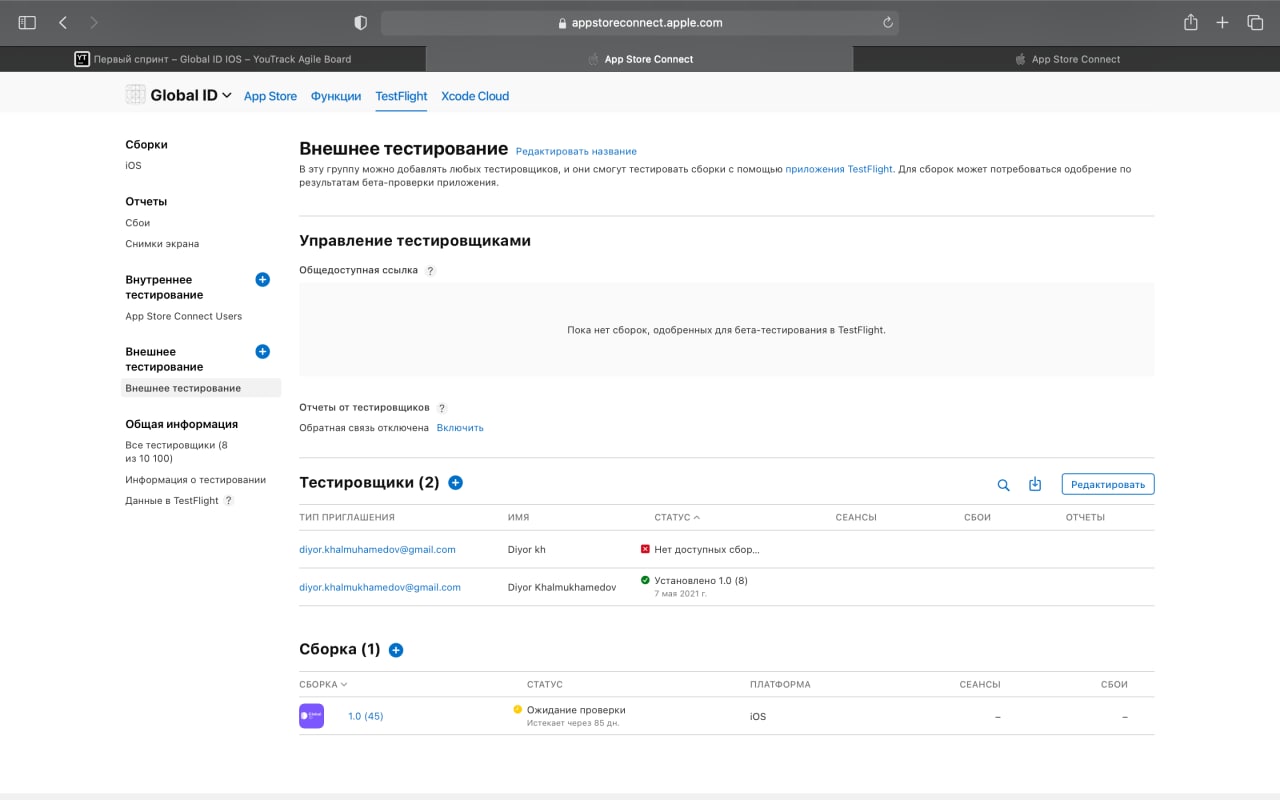This screenshot has height=800, width=1280.
Task: Click Включить feedback link
Action: point(460,428)
